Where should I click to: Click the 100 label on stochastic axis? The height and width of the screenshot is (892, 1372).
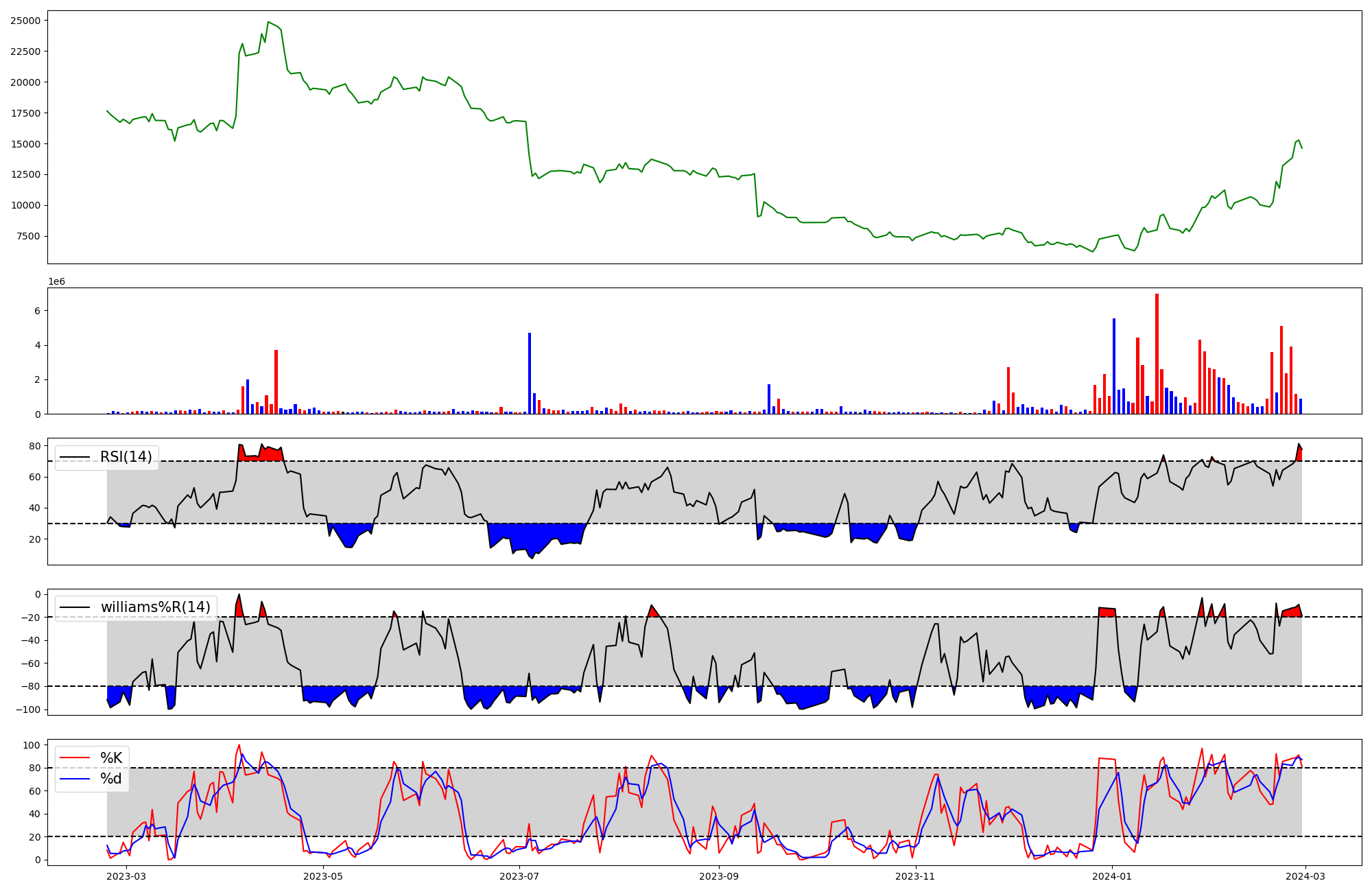pyautogui.click(x=33, y=744)
